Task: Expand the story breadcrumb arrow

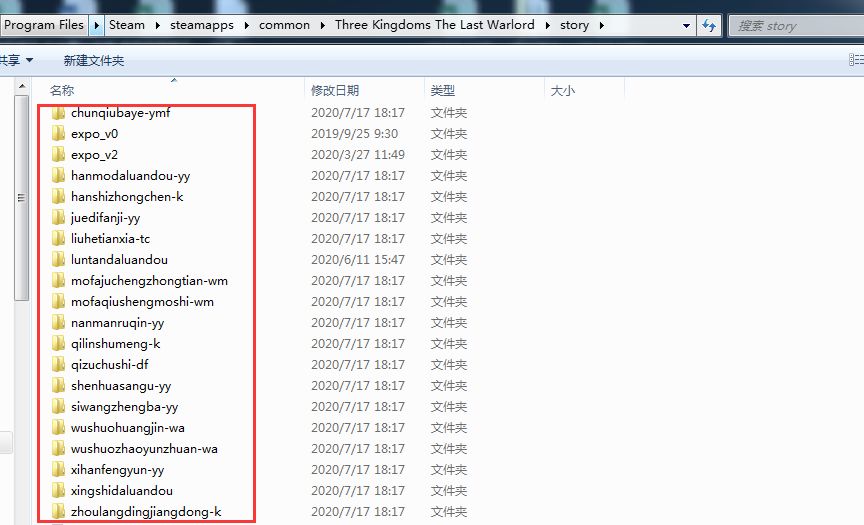Action: (601, 25)
